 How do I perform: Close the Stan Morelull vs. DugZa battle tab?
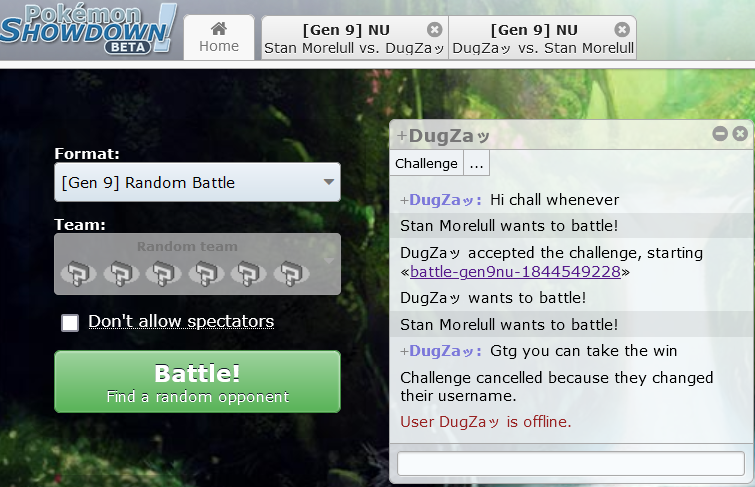point(434,30)
